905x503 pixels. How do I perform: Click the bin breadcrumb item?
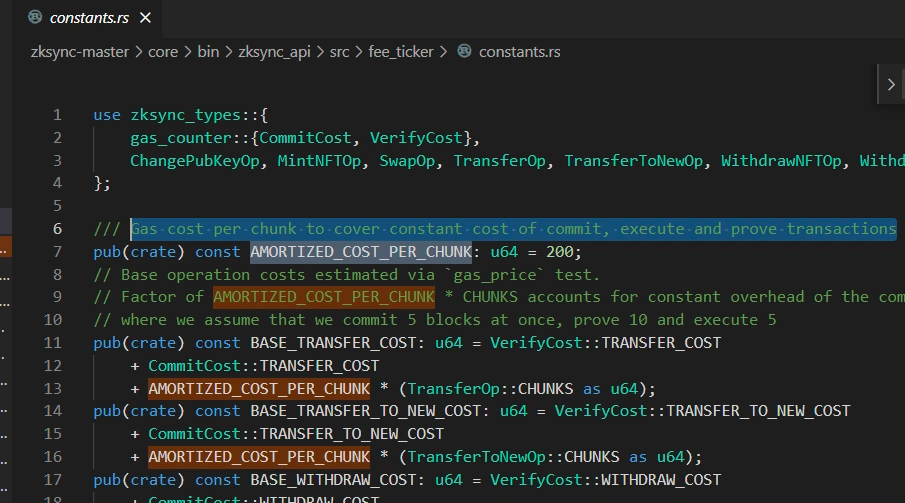click(x=207, y=51)
